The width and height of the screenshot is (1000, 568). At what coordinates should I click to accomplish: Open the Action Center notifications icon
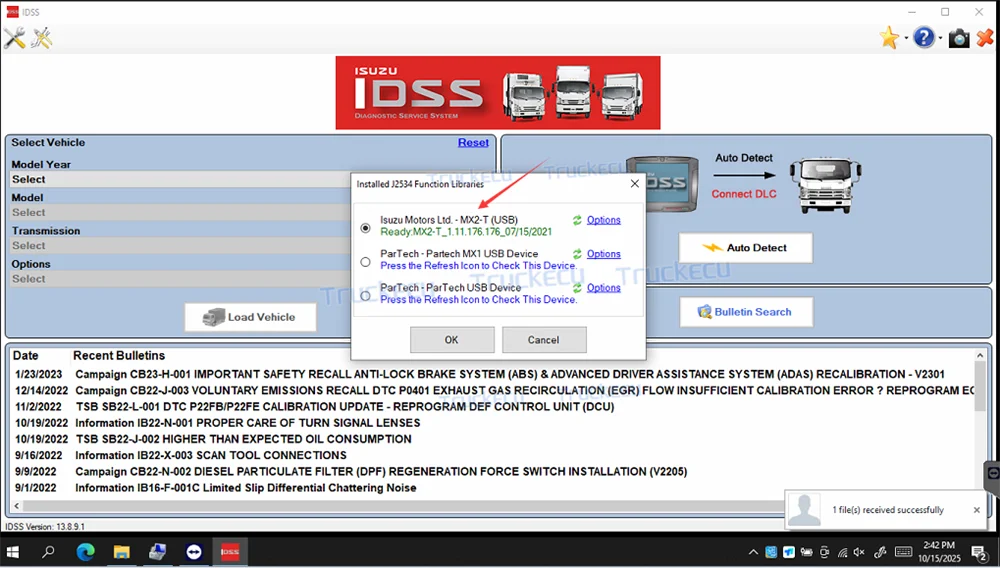980,552
